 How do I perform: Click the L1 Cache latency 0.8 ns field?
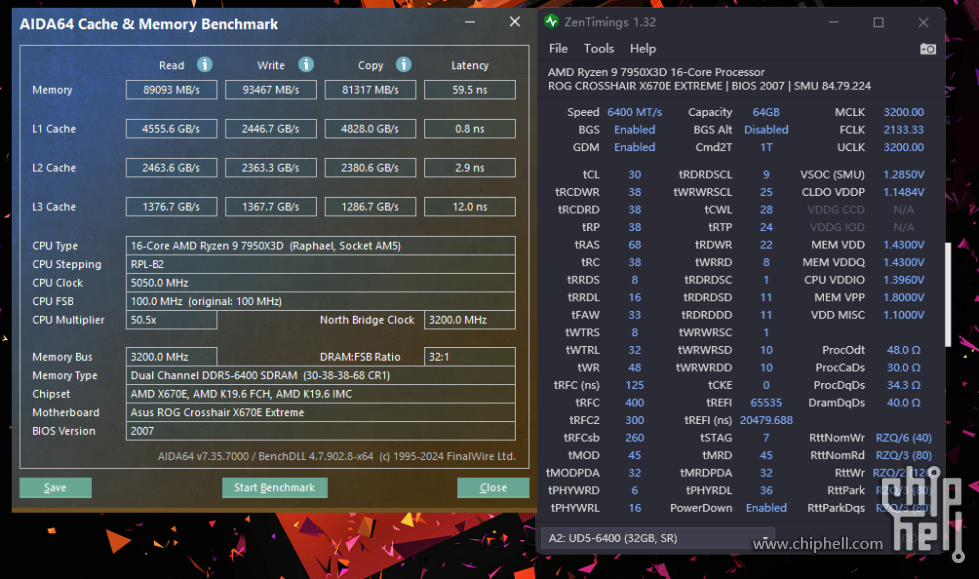pos(470,129)
